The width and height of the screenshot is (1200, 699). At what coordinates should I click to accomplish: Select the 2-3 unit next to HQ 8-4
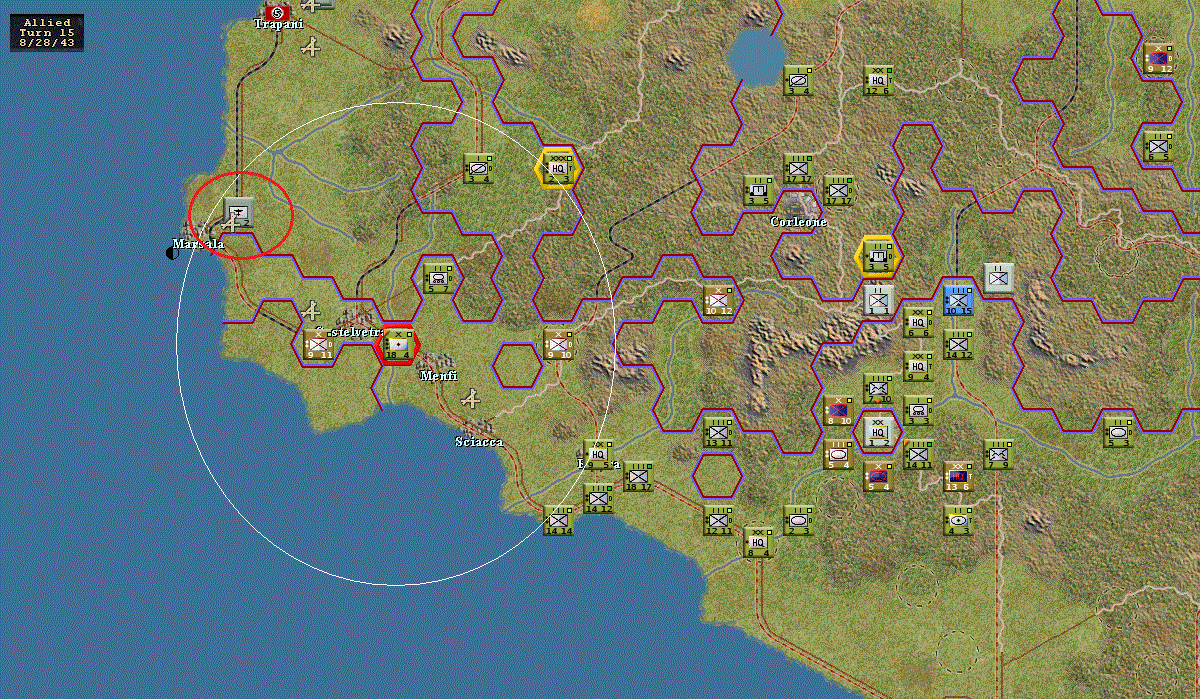coord(798,520)
